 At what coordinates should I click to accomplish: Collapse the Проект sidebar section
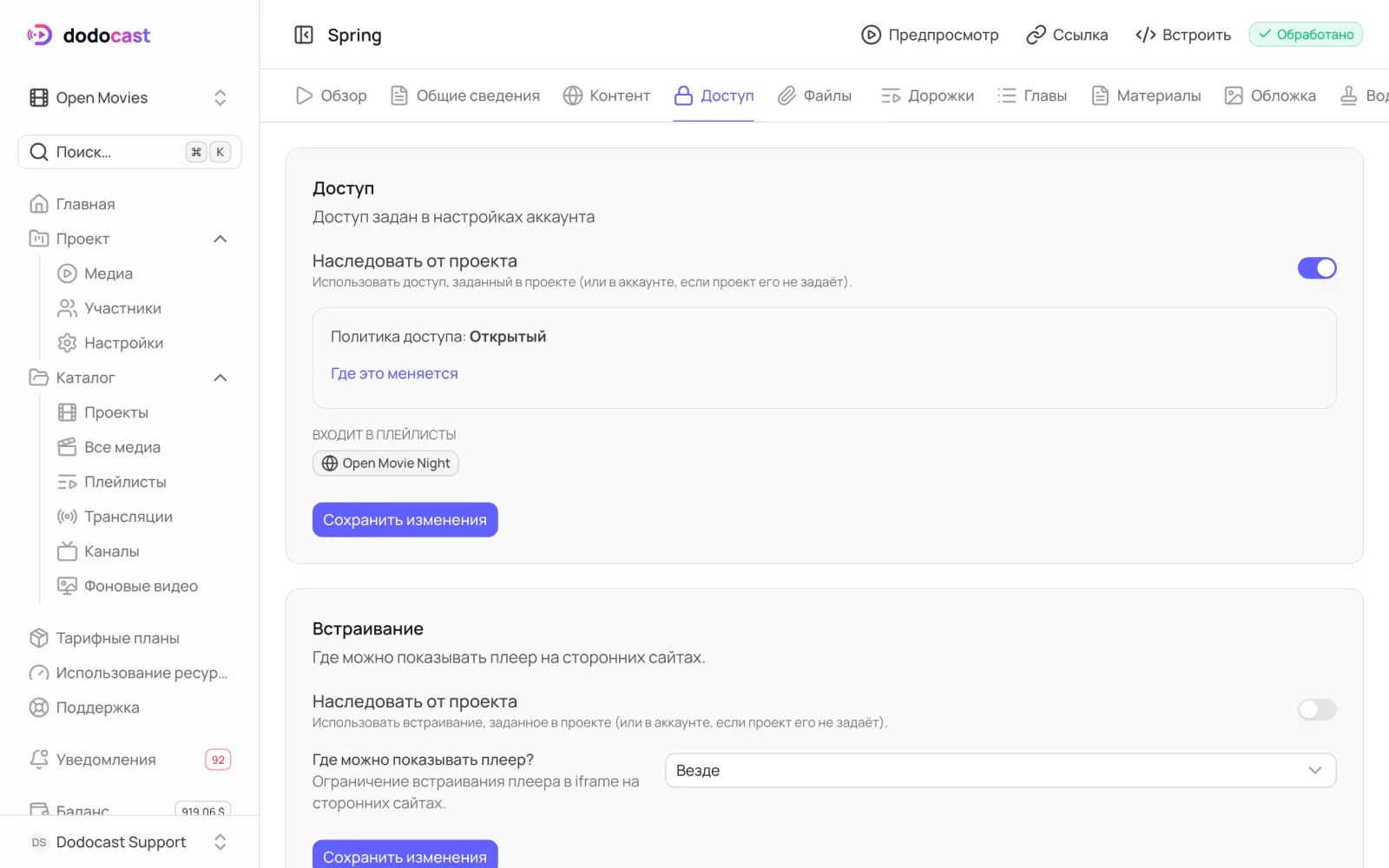tap(221, 239)
